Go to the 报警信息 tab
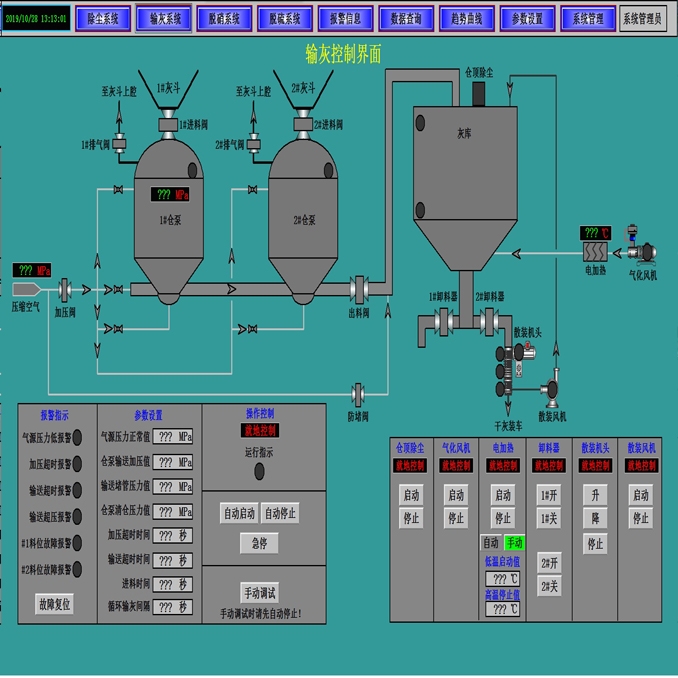 (x=345, y=19)
